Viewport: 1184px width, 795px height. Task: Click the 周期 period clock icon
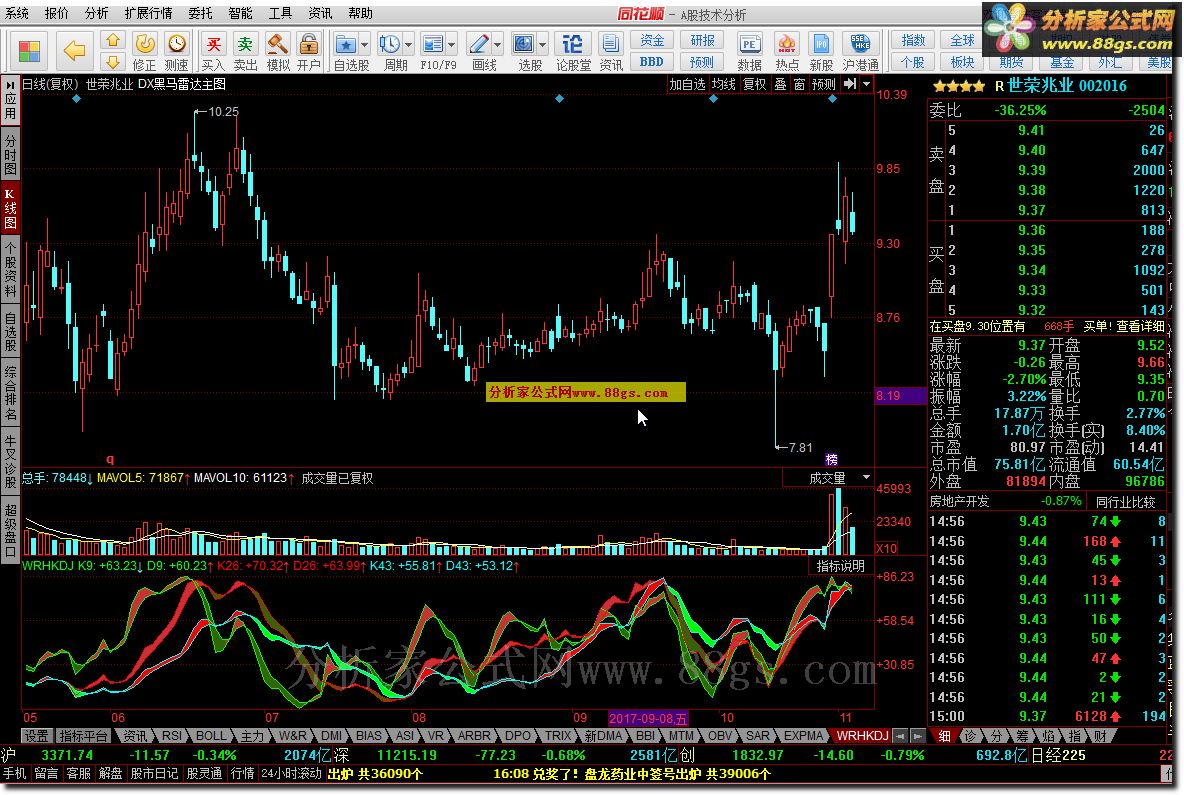pos(390,51)
